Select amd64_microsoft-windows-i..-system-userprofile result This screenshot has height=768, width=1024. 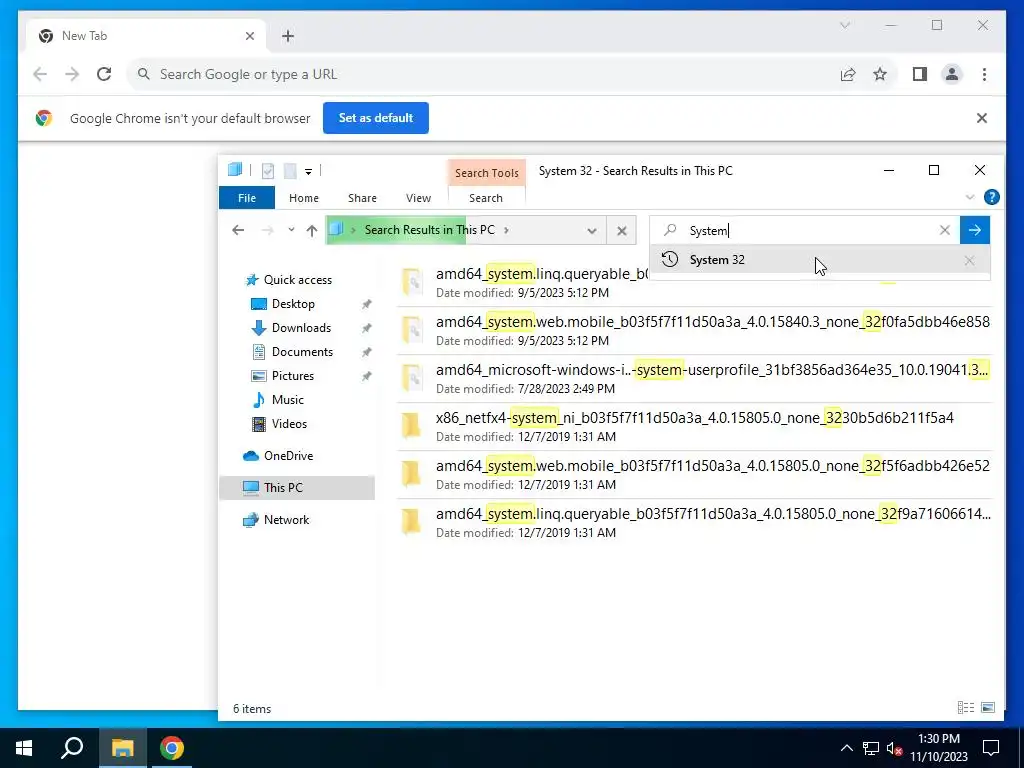(x=695, y=379)
